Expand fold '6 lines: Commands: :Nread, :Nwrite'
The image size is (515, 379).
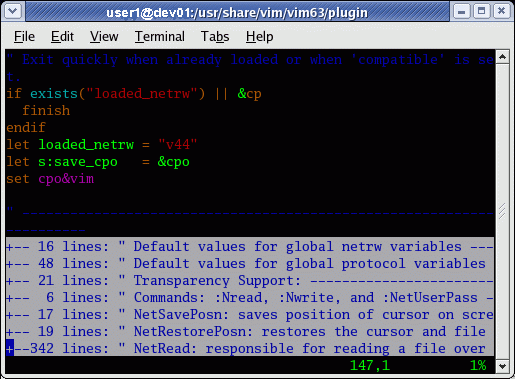coord(250,298)
